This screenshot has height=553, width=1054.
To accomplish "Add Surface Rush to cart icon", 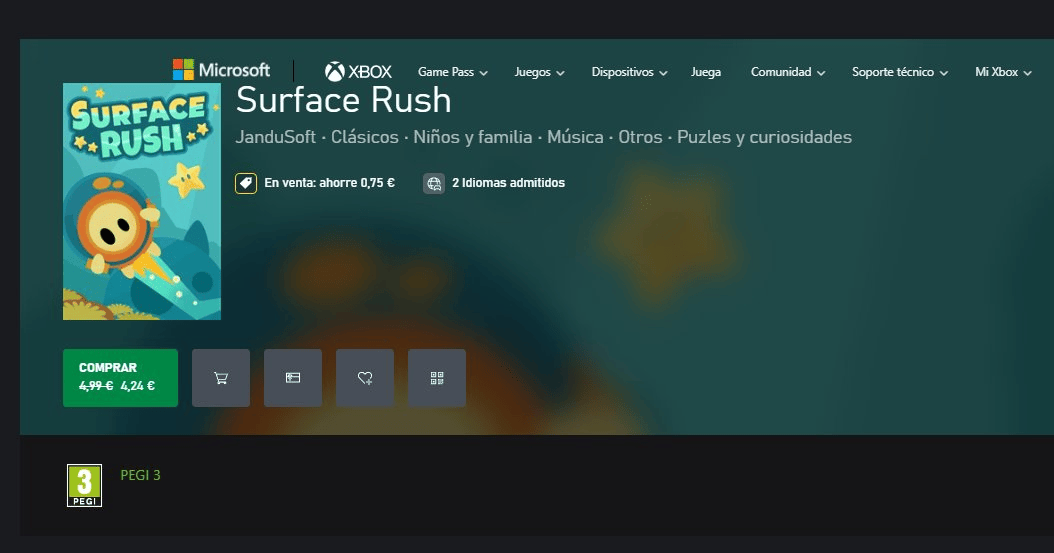I will (x=220, y=378).
